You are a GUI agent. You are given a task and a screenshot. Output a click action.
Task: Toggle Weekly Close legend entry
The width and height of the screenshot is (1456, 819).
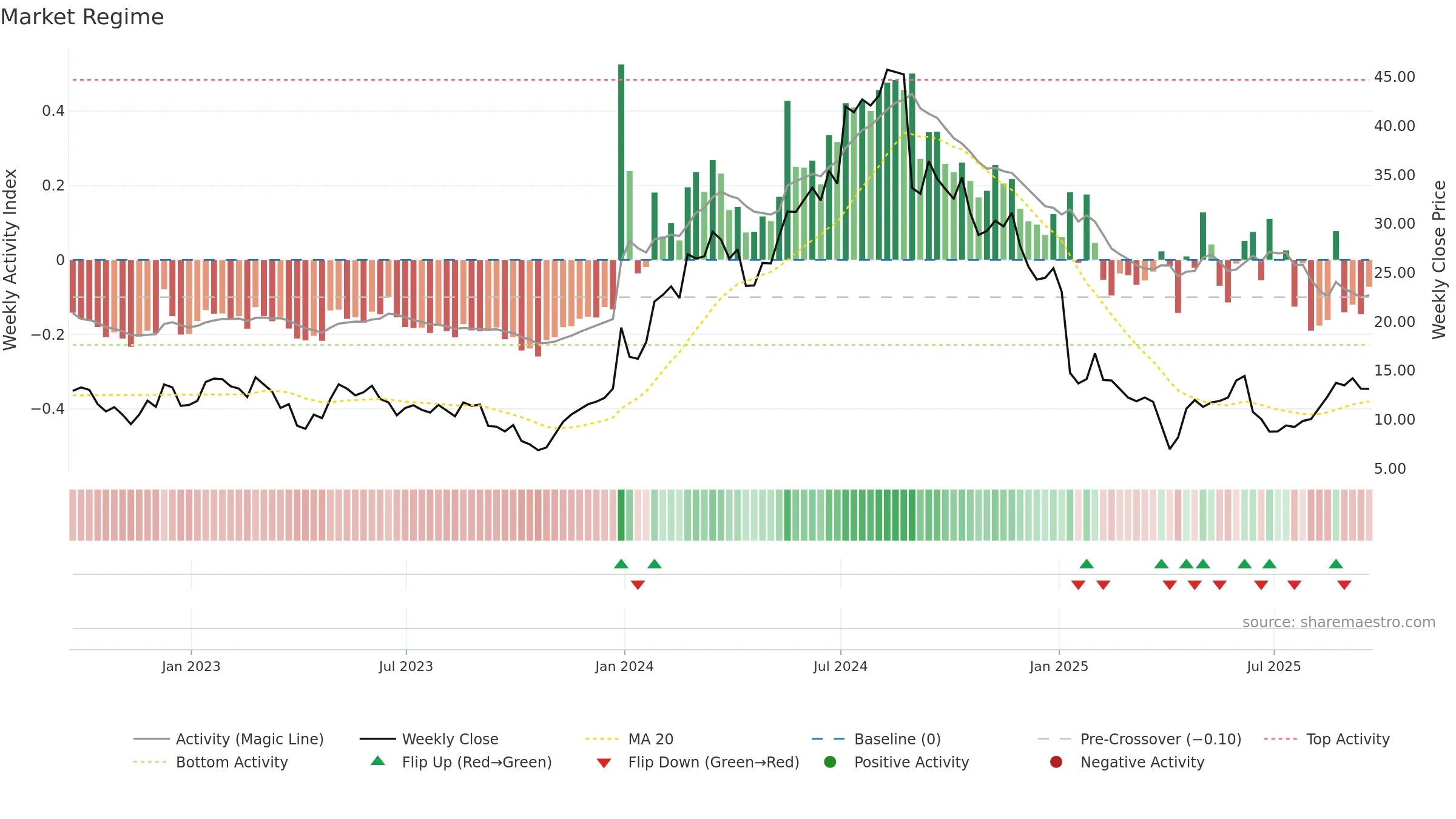[x=429, y=739]
